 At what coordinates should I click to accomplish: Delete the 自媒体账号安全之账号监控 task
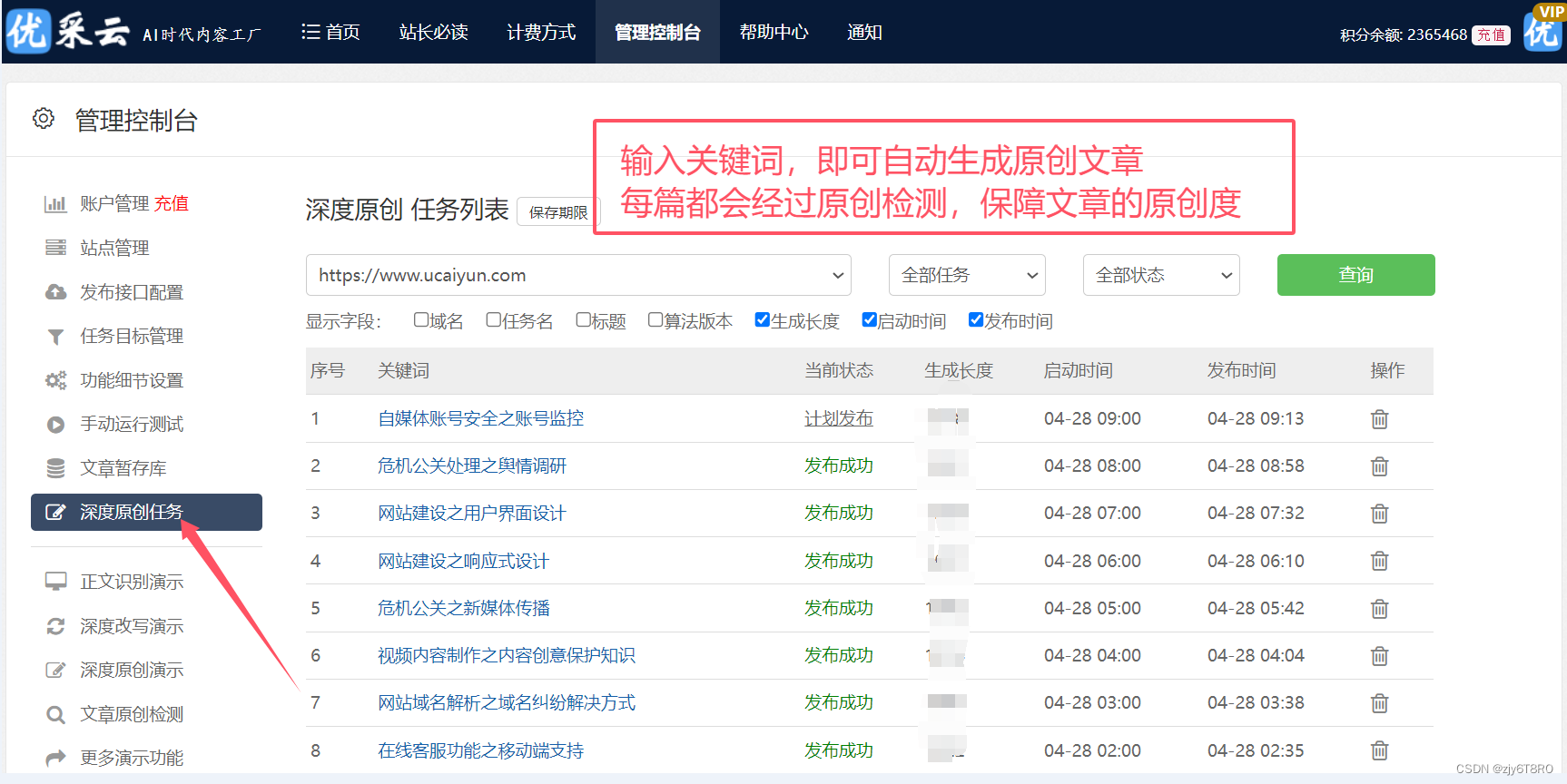(x=1379, y=419)
